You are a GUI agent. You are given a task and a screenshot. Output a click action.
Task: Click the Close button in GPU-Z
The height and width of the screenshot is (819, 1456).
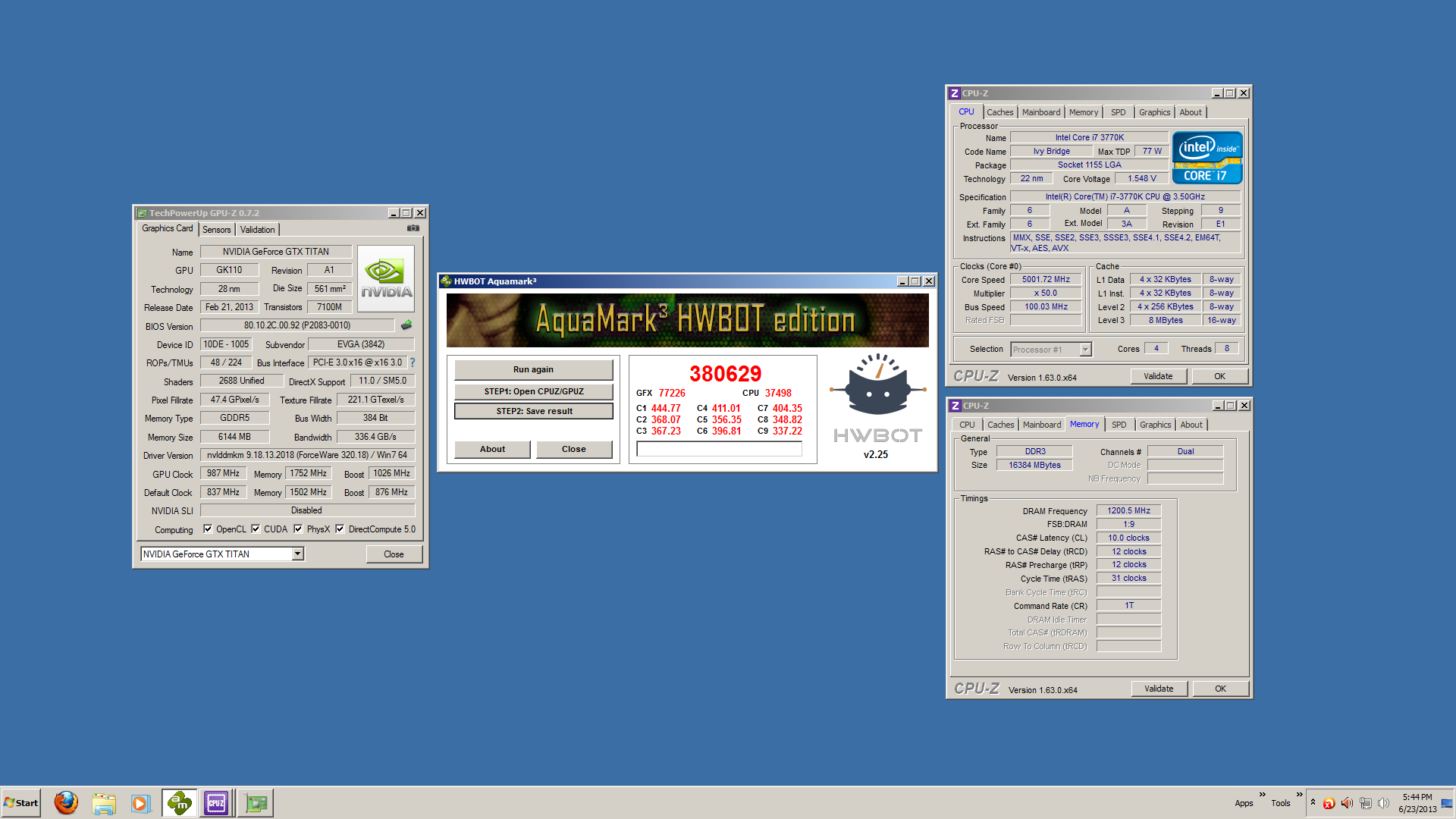point(394,554)
